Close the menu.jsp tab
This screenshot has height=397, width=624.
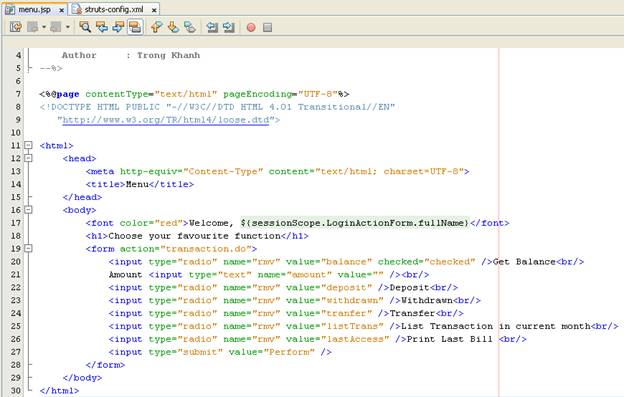click(x=62, y=10)
